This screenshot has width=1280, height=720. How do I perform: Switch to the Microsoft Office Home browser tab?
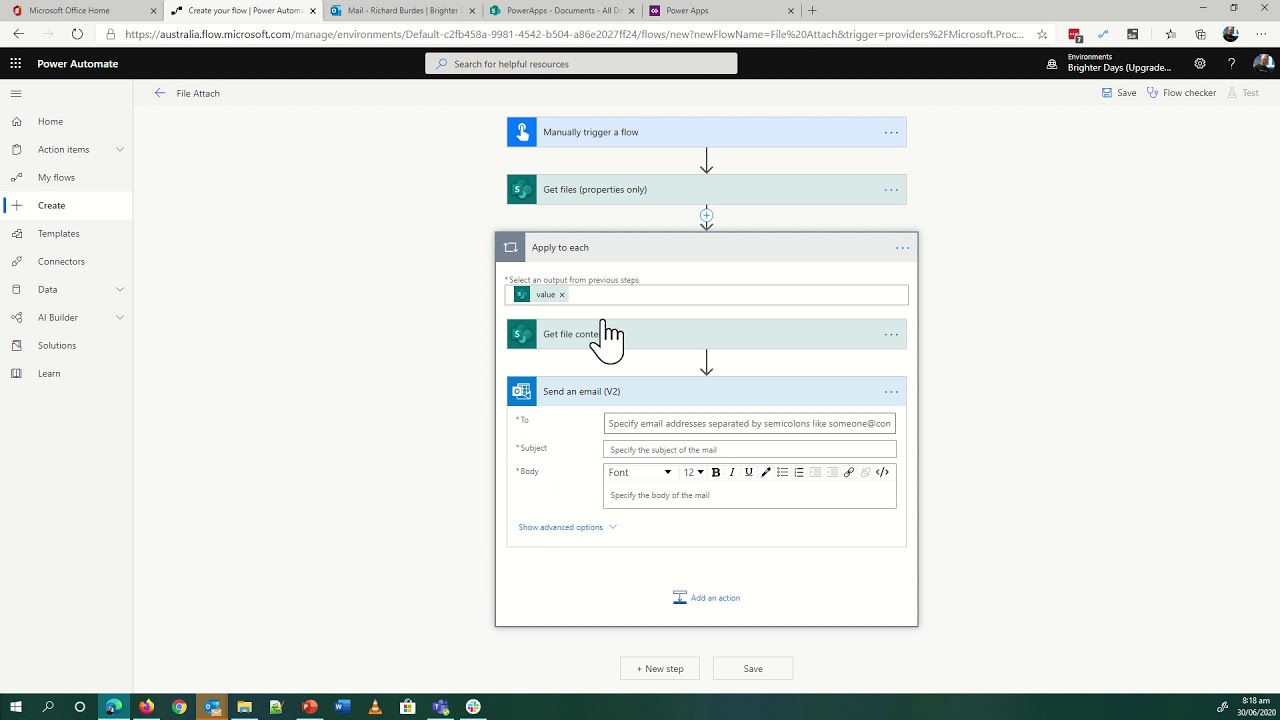tap(82, 10)
